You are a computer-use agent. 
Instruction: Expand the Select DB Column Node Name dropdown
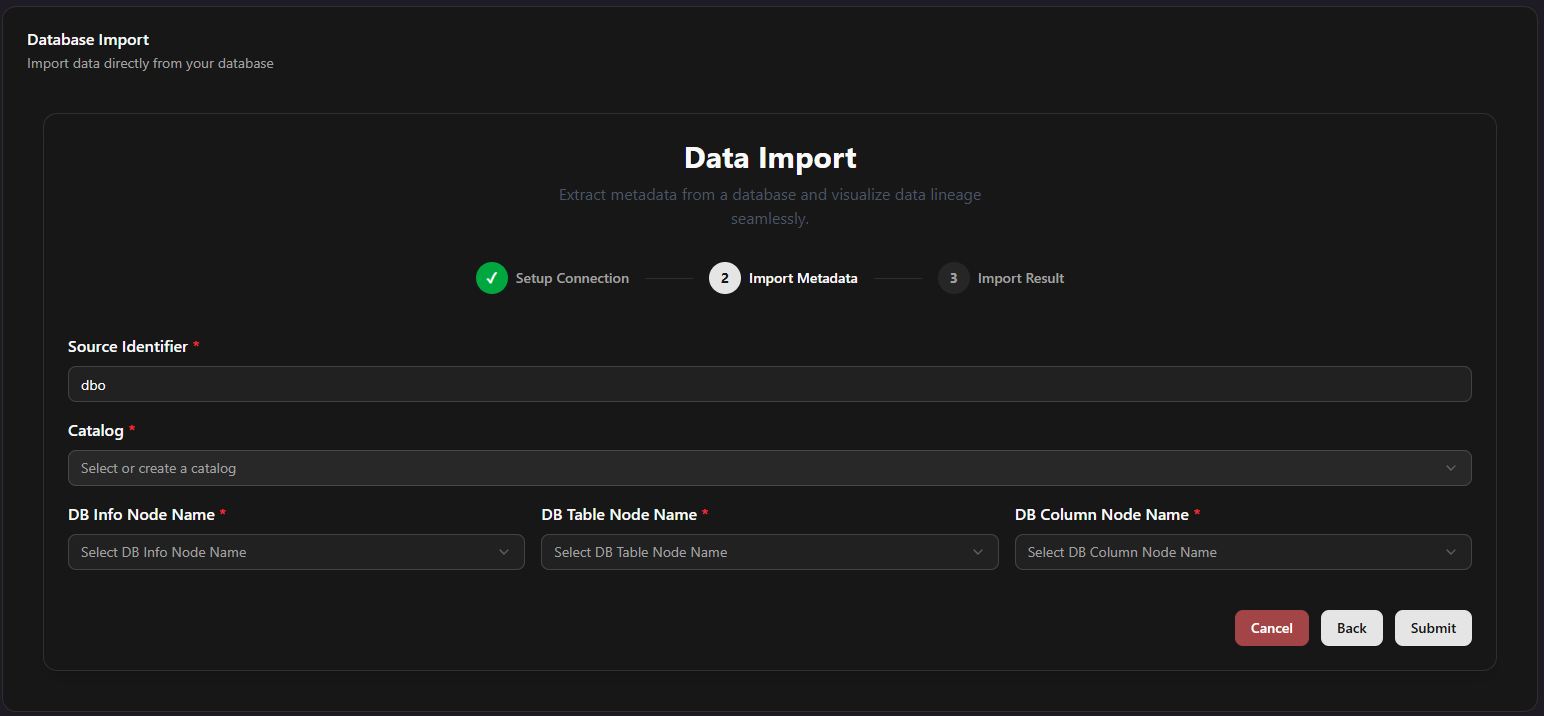[1243, 552]
